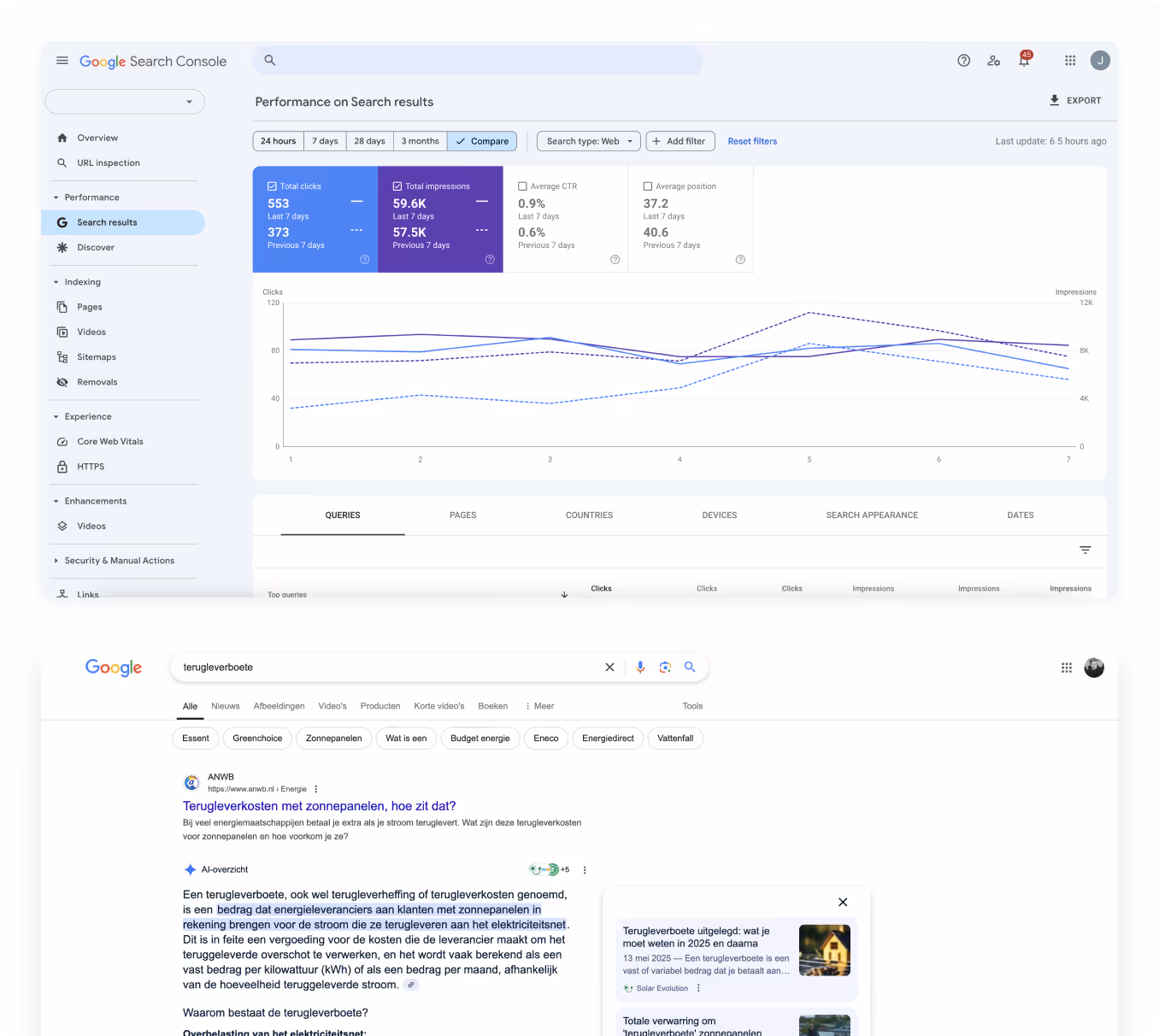Click the Search Console search magnifier icon
Image resolution: width=1159 pixels, height=1036 pixels.
270,60
